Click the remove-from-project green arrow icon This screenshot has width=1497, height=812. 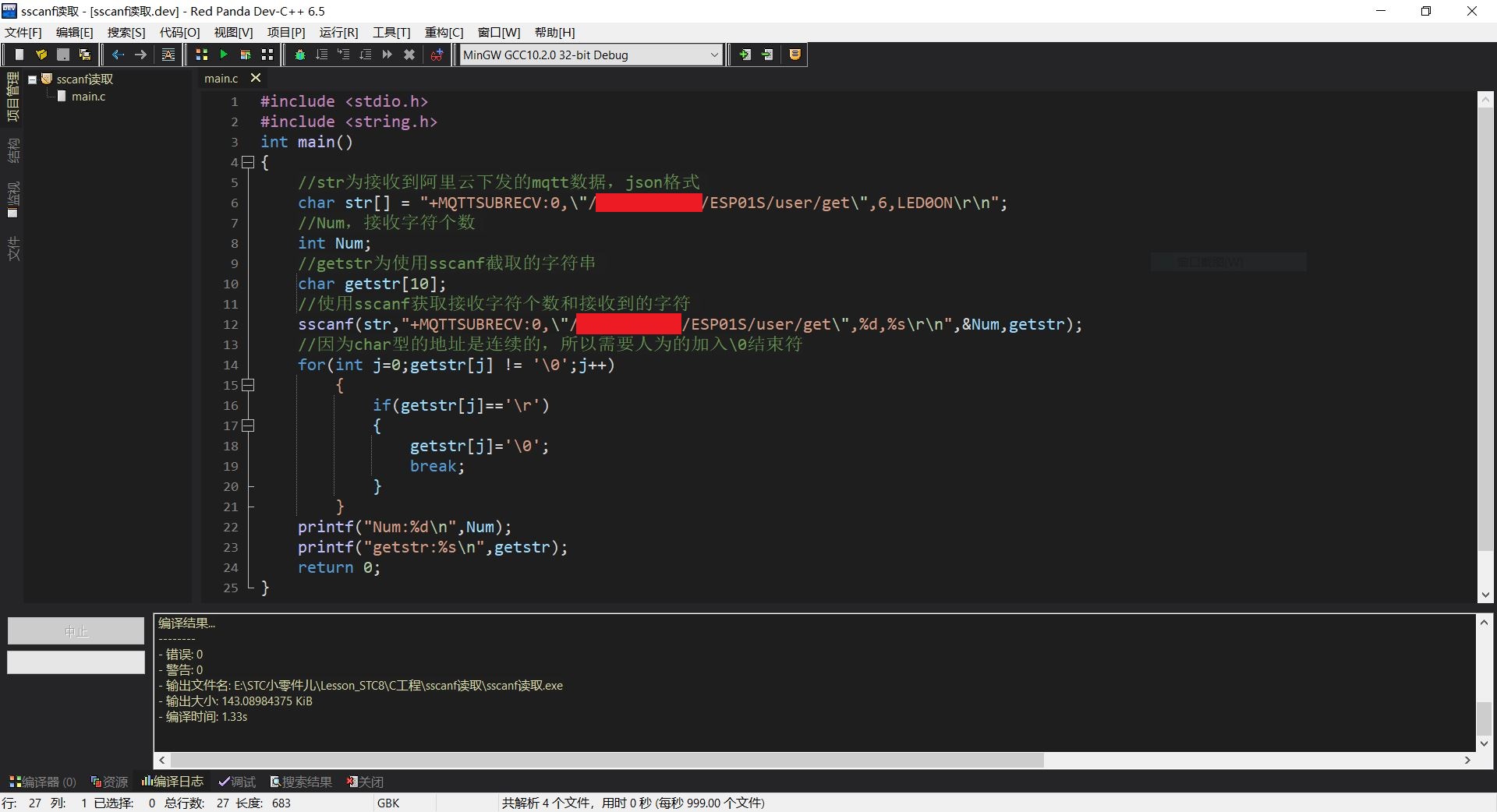tap(767, 55)
